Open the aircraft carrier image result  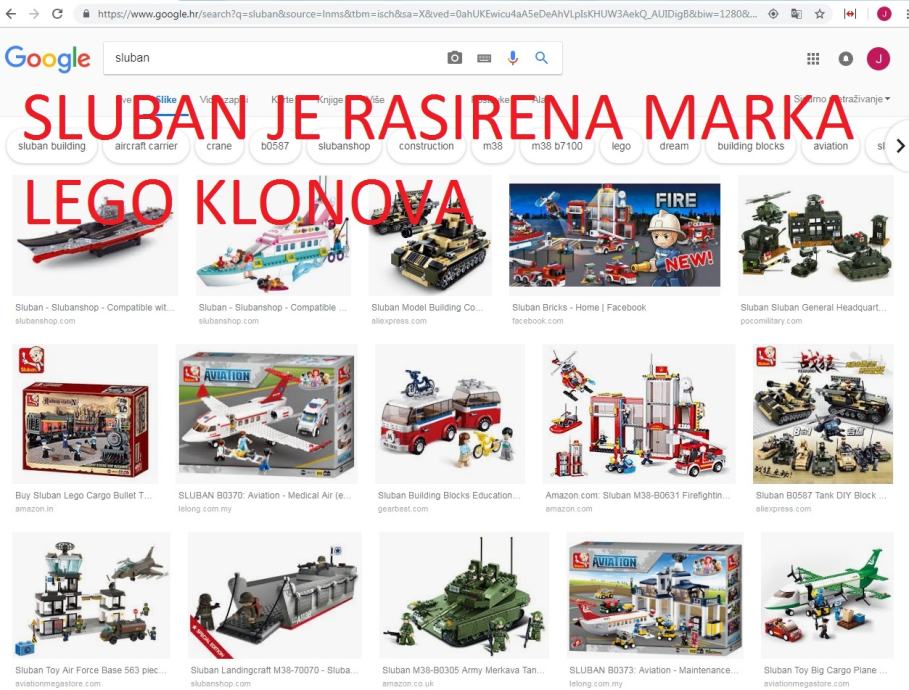[x=95, y=235]
